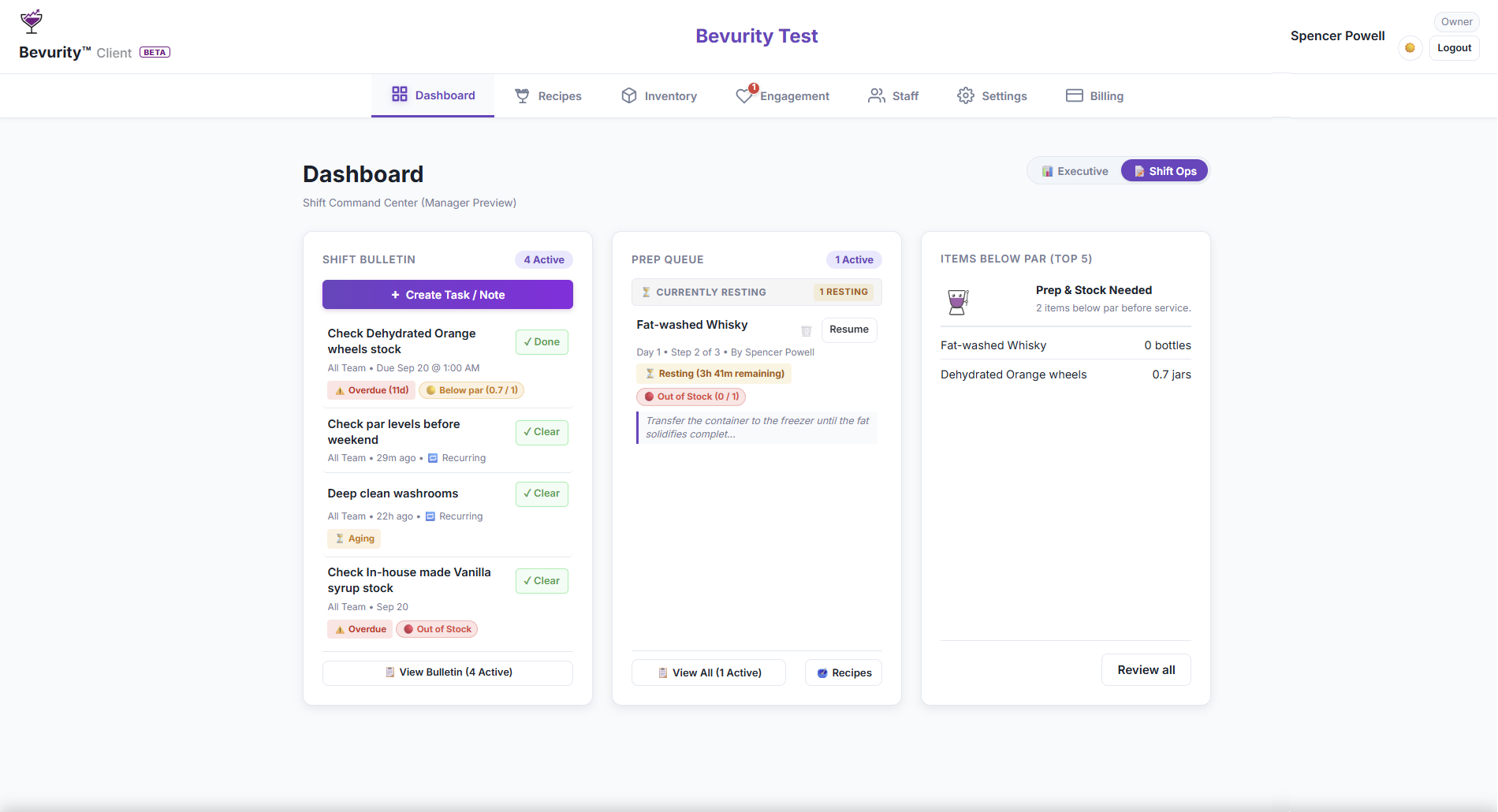Click the Owner role badge
This screenshot has height=812, width=1498.
tap(1457, 22)
